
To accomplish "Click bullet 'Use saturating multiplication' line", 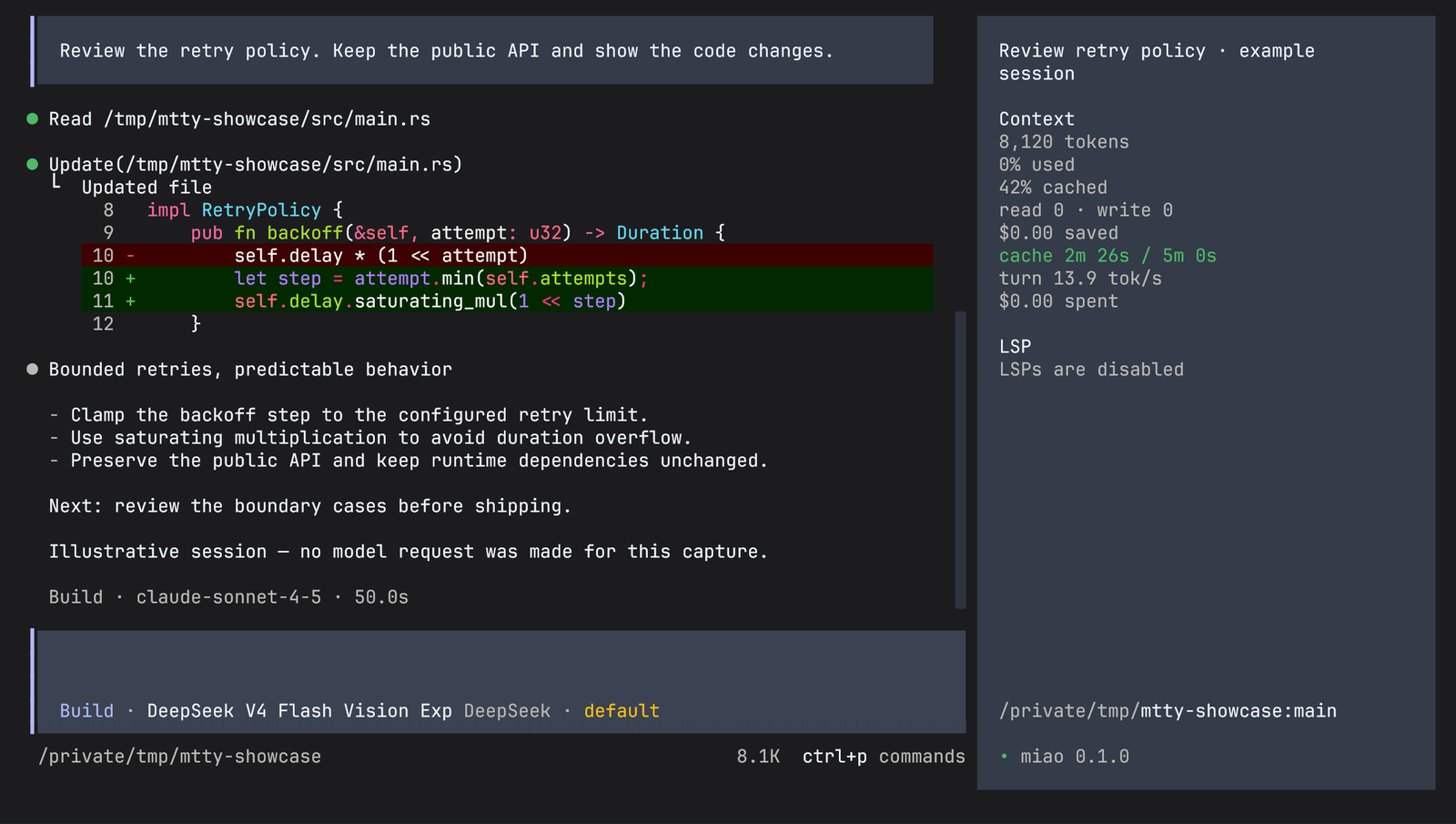I will point(370,438).
